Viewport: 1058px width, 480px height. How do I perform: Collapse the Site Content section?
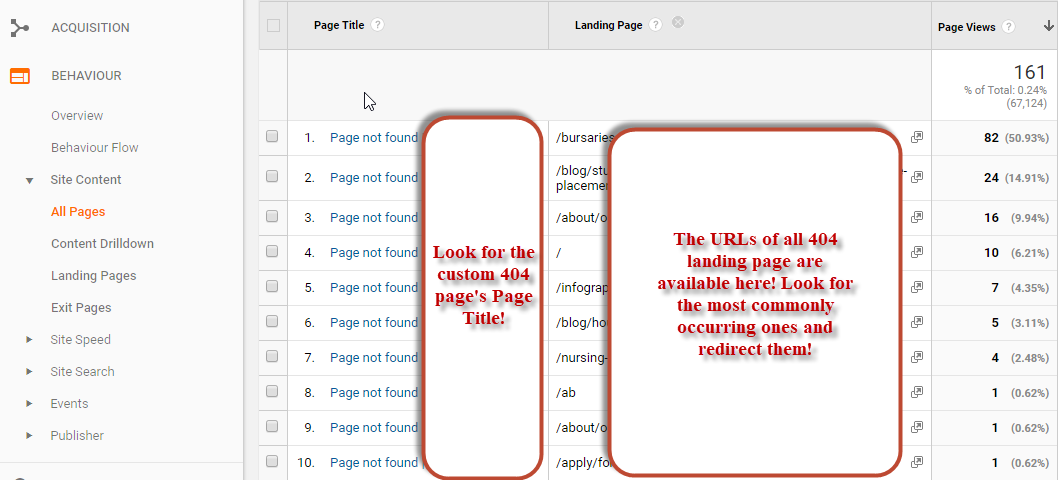click(x=30, y=180)
